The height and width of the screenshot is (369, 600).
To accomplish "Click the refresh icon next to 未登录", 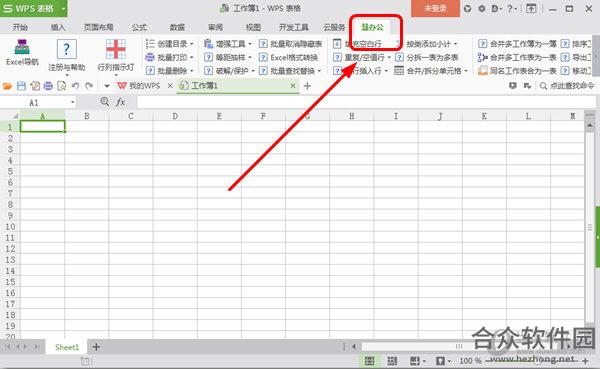I will pyautogui.click(x=468, y=8).
